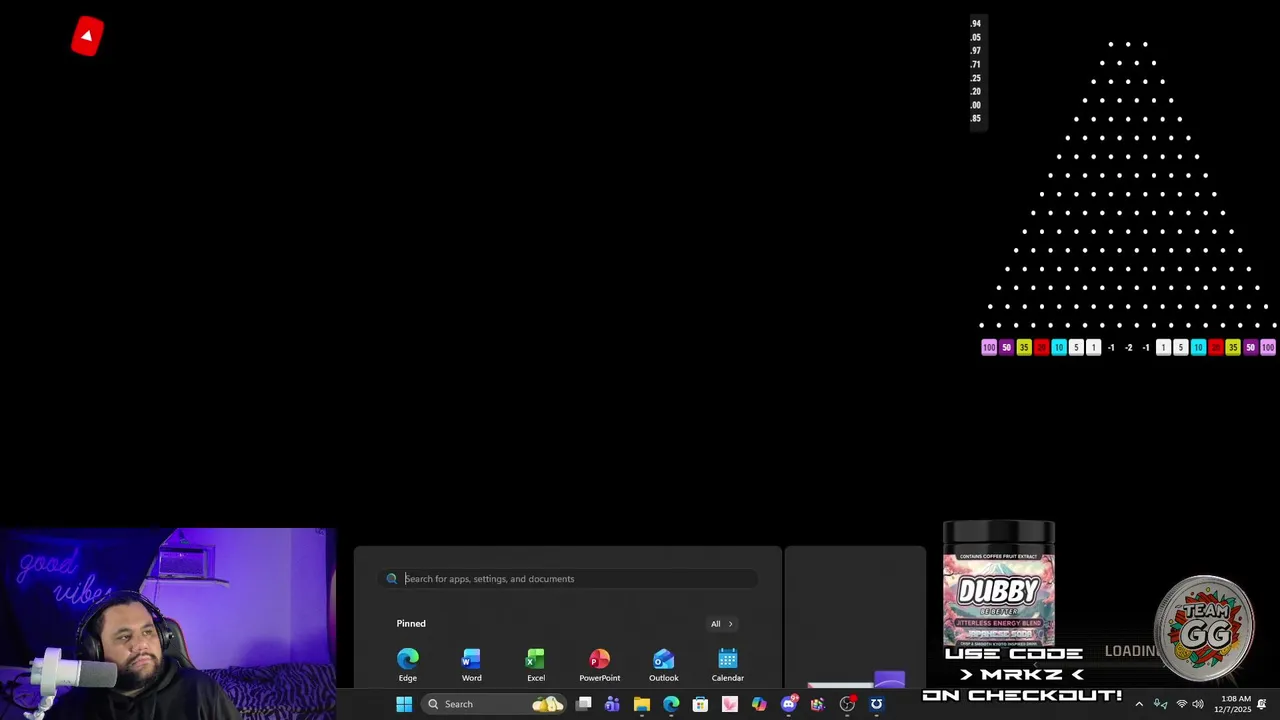This screenshot has width=1280, height=720.
Task: Launch PowerPoint from the Pinned apps
Action: coord(600,665)
